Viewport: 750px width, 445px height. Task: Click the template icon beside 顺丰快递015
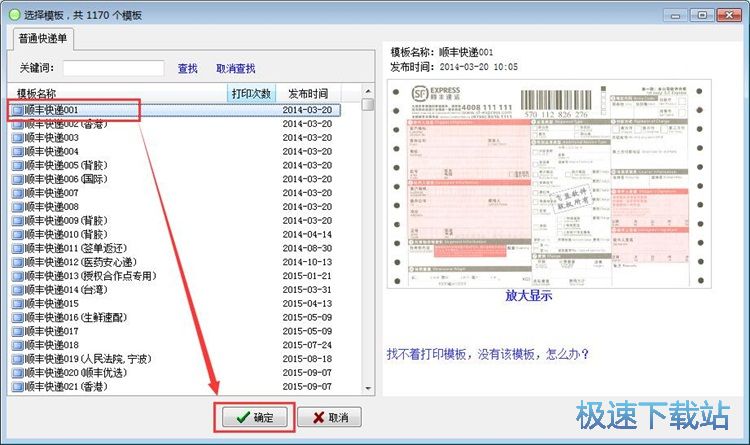pyautogui.click(x=18, y=304)
